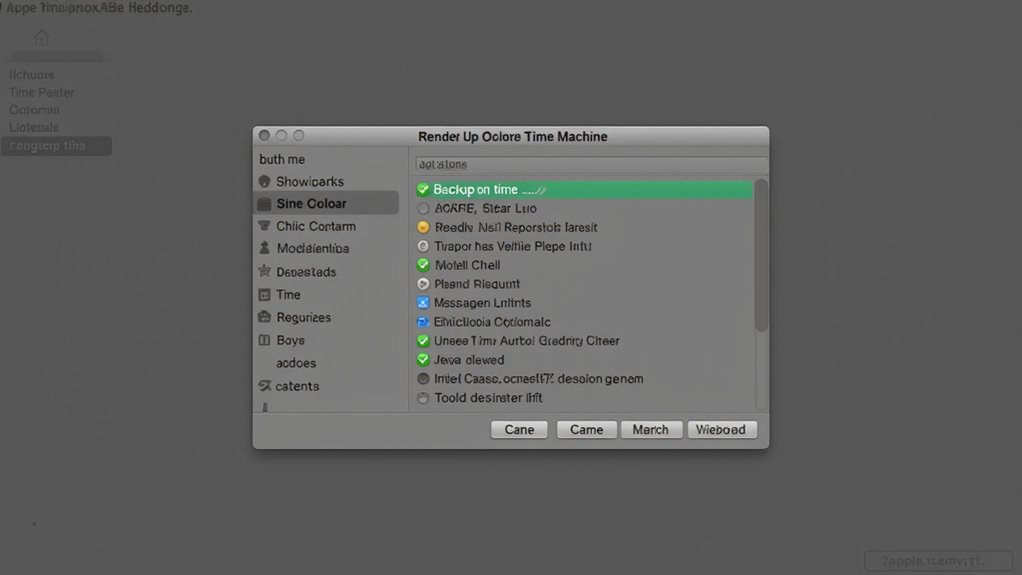Image resolution: width=1022 pixels, height=575 pixels.
Task: Select the Toold desinster radio button
Action: tap(423, 398)
